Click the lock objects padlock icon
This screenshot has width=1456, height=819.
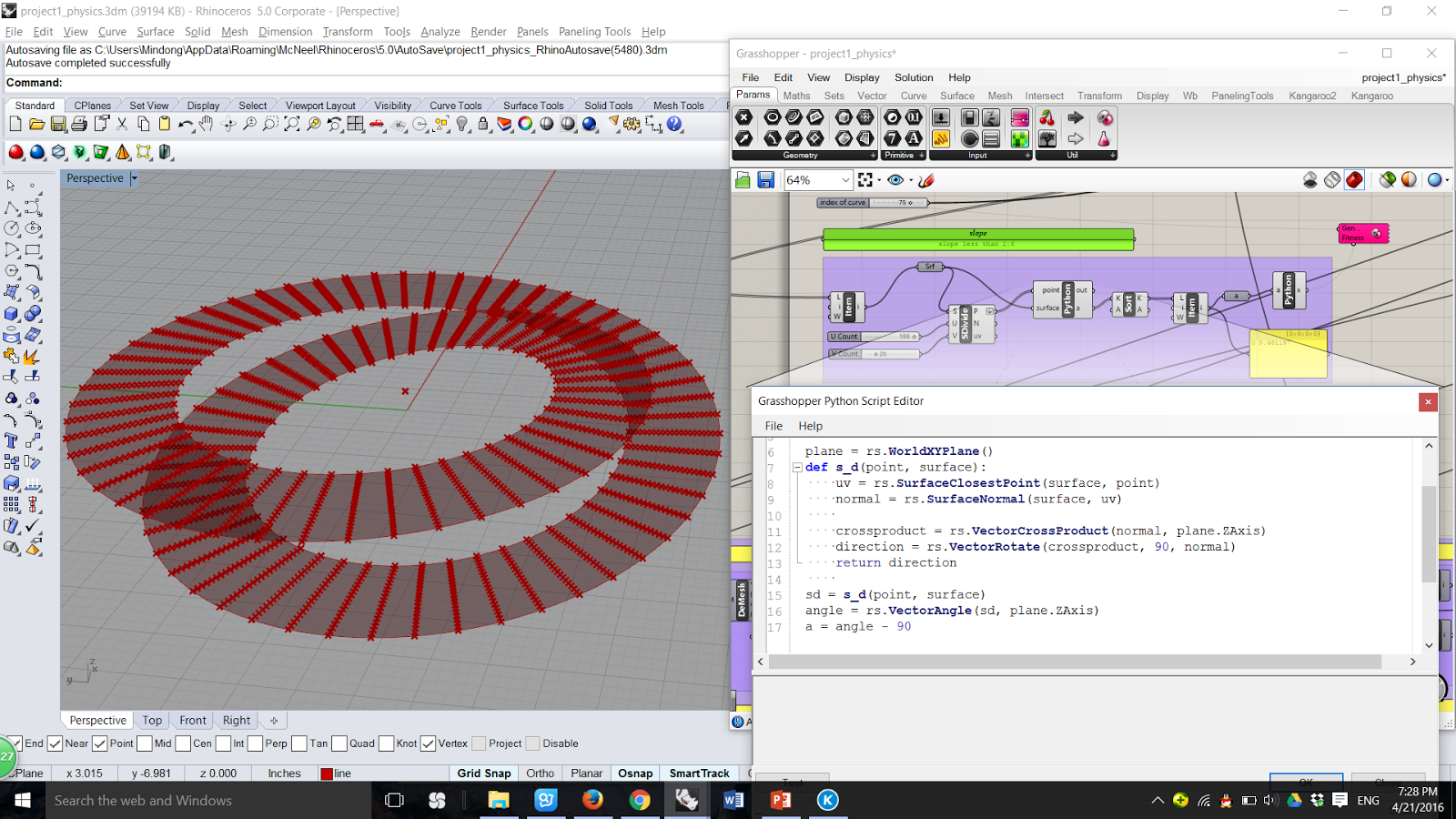click(483, 124)
